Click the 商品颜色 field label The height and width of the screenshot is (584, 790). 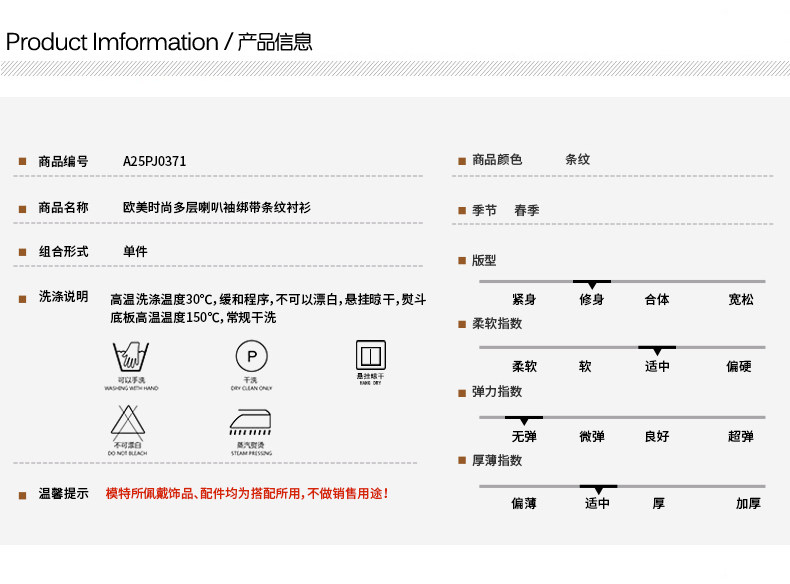pos(497,160)
